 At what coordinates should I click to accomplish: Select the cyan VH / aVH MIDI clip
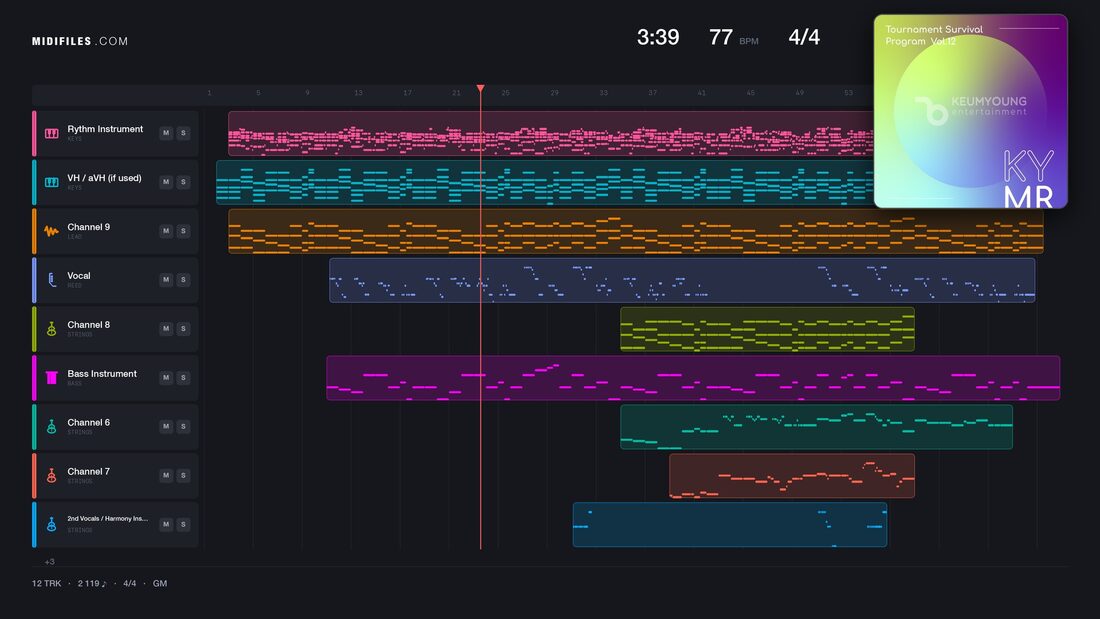click(x=545, y=182)
